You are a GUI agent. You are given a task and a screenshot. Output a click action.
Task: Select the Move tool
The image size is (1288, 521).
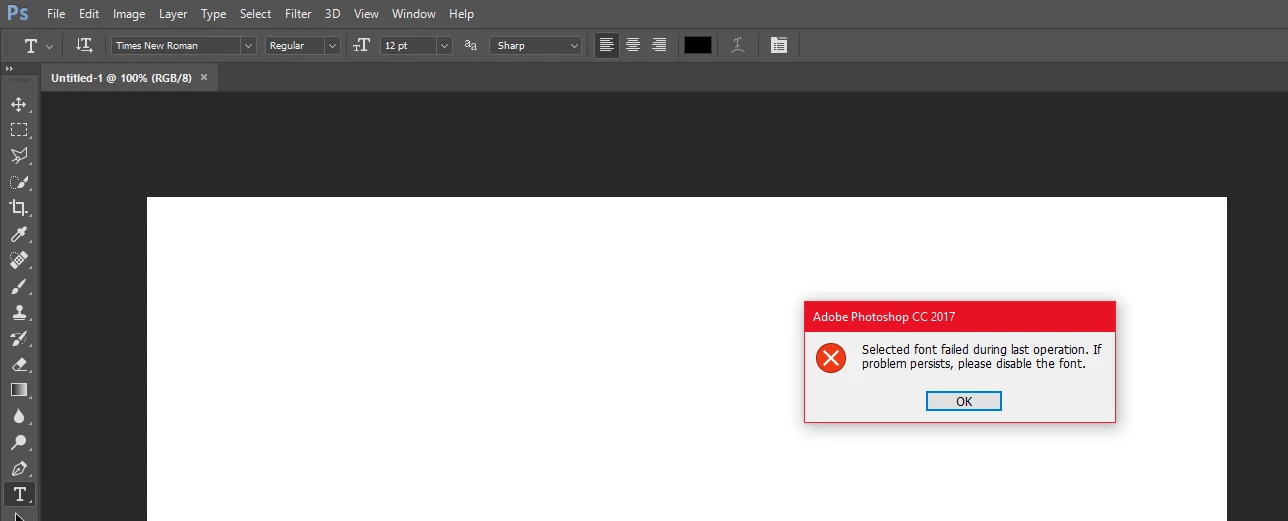[18, 104]
